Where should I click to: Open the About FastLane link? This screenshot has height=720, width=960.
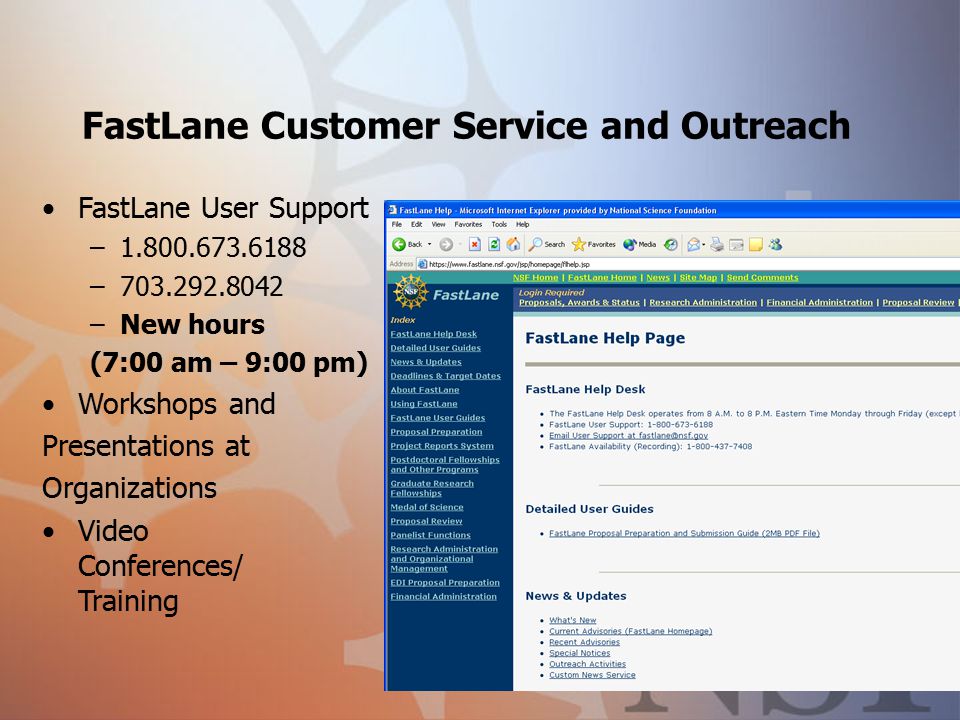425,390
